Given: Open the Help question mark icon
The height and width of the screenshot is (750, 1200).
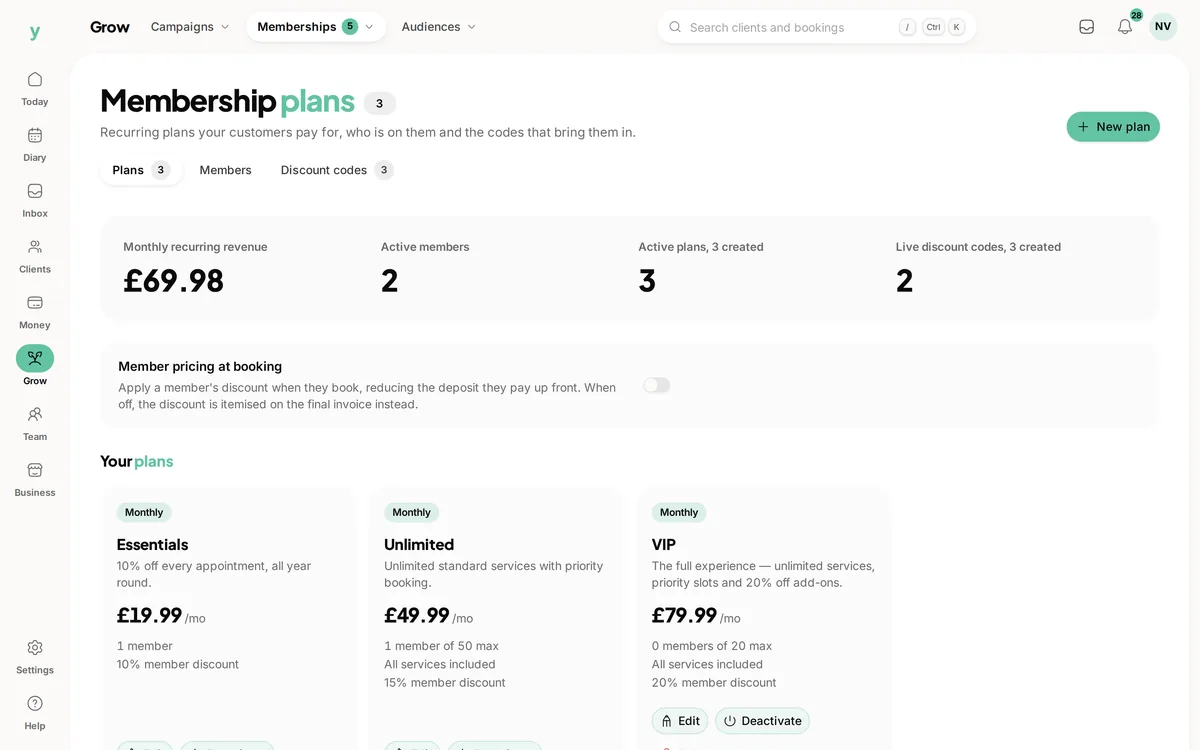Looking at the screenshot, I should click(x=35, y=703).
